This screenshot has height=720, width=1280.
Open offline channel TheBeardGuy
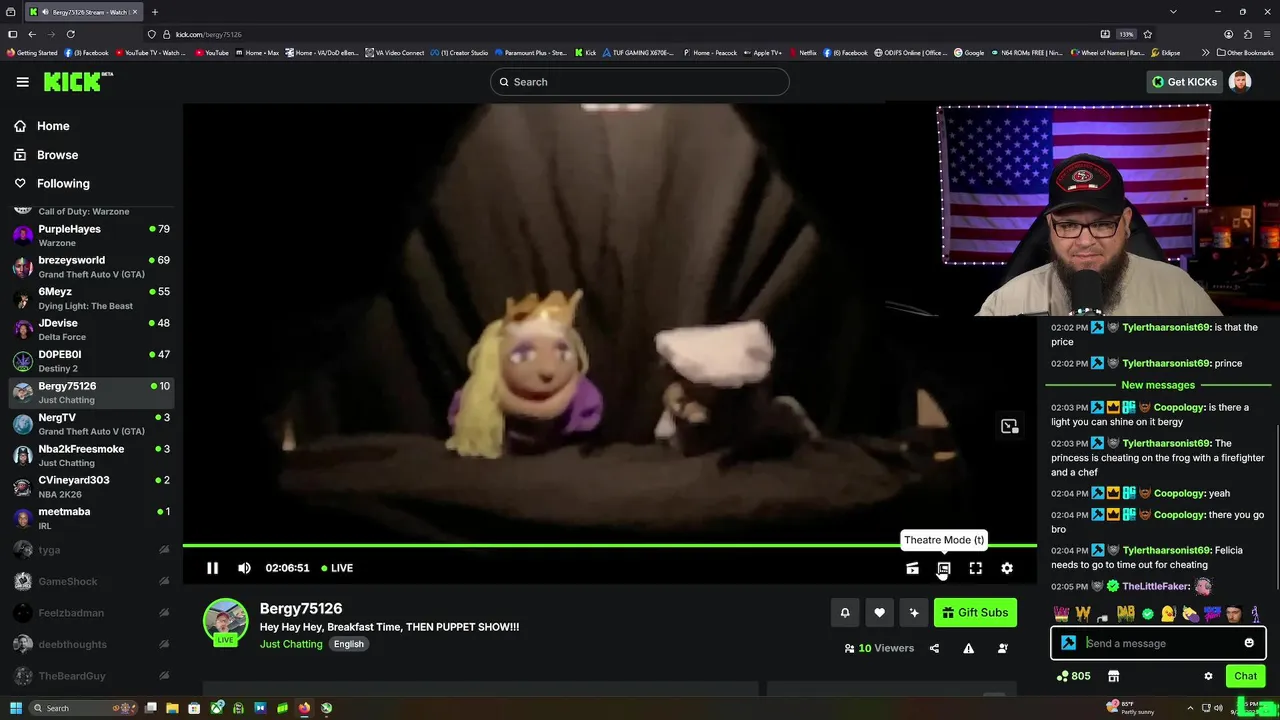92,676
